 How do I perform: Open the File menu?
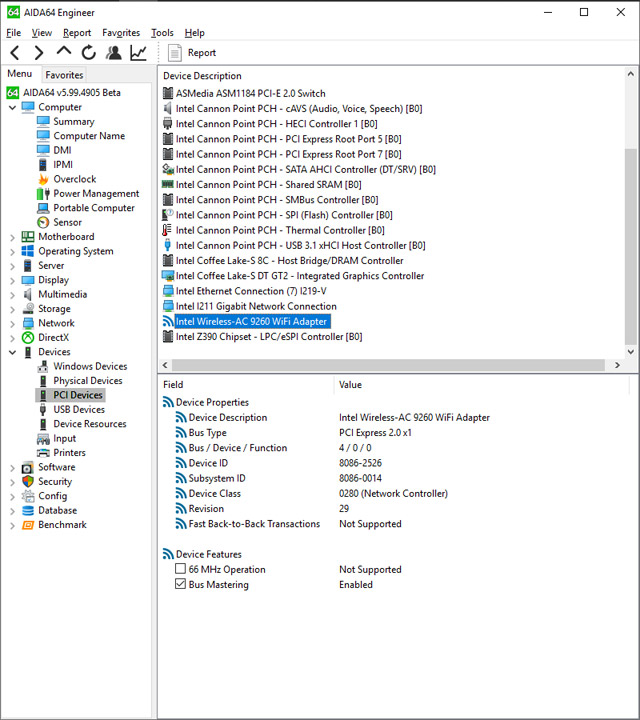point(13,33)
